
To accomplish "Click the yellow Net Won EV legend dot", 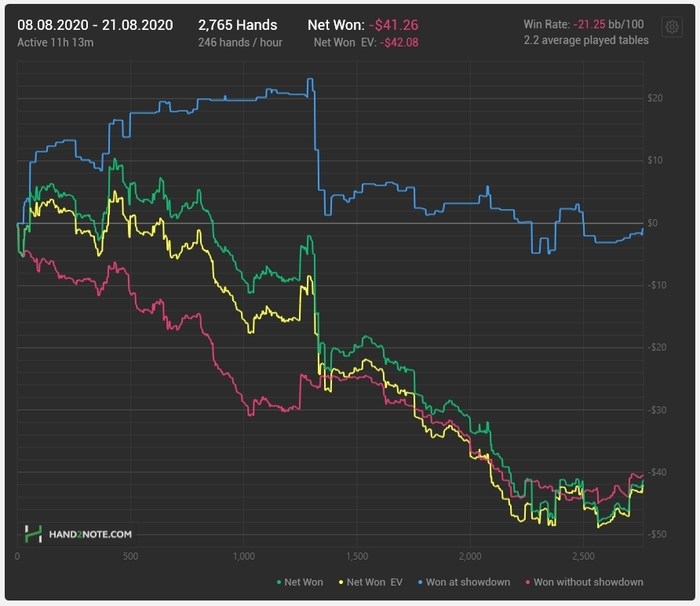I will tap(341, 582).
